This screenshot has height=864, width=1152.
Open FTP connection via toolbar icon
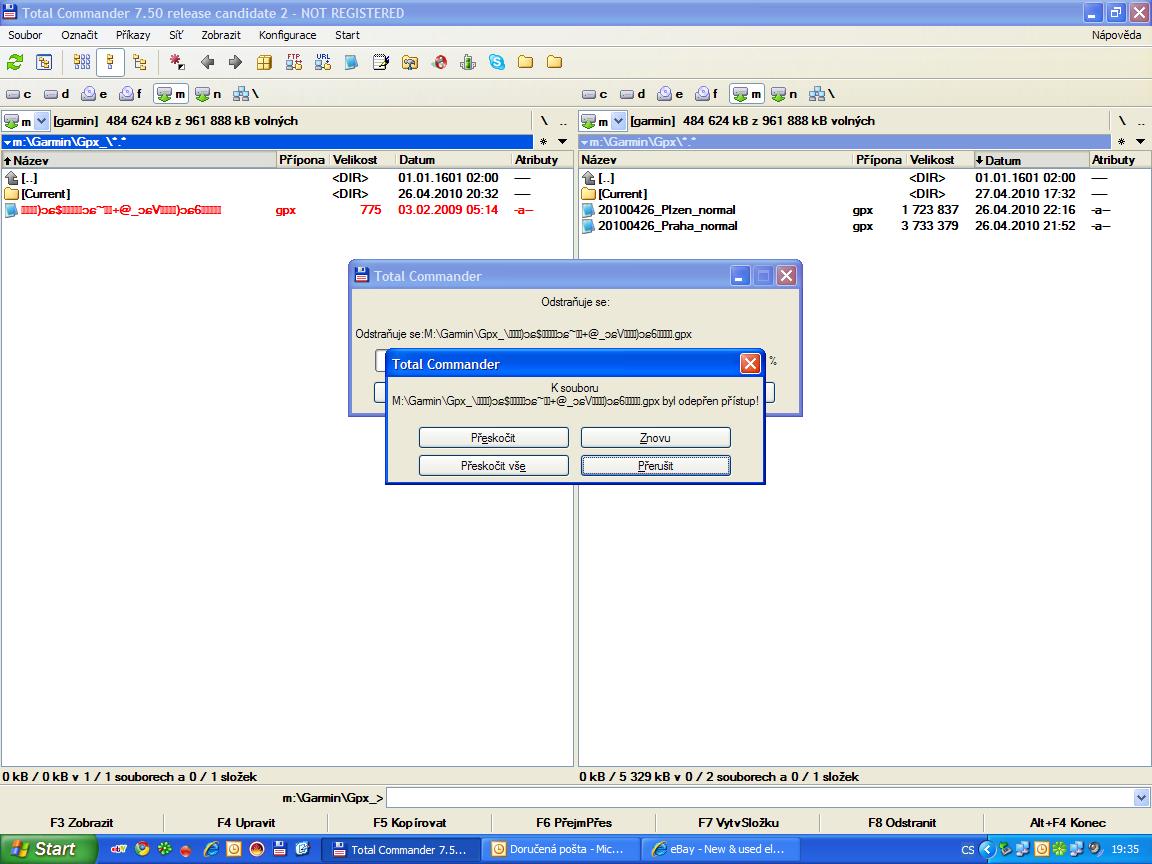[x=293, y=62]
